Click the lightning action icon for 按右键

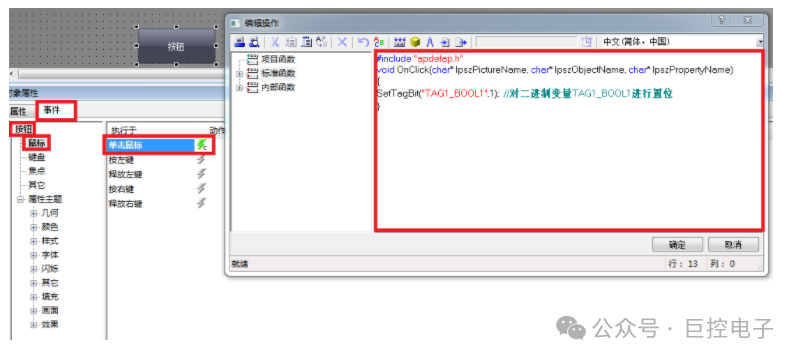[x=202, y=189]
